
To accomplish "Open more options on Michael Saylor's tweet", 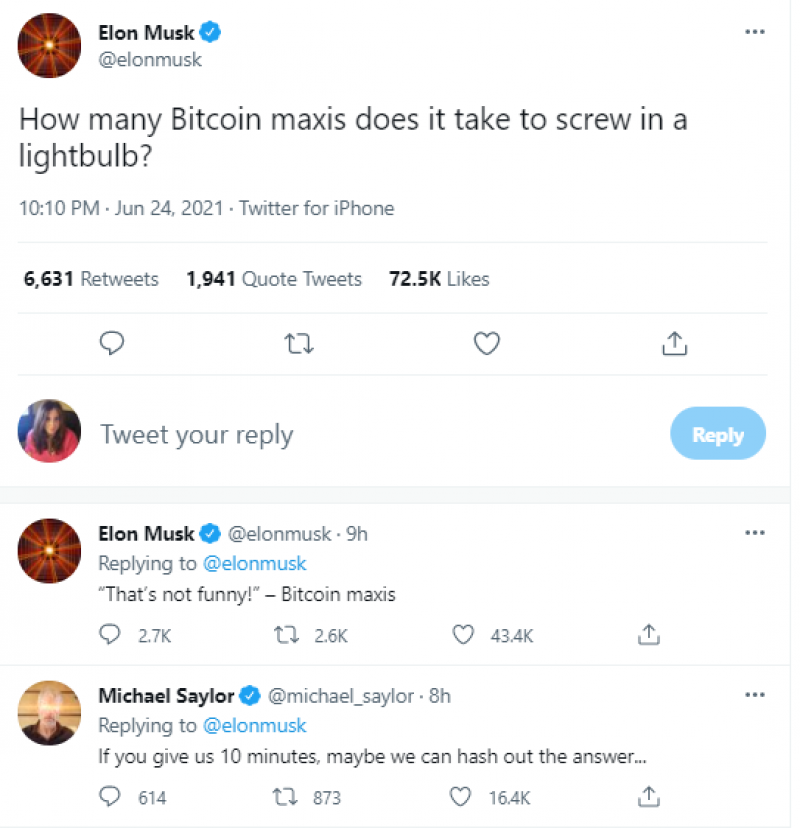I will [754, 695].
